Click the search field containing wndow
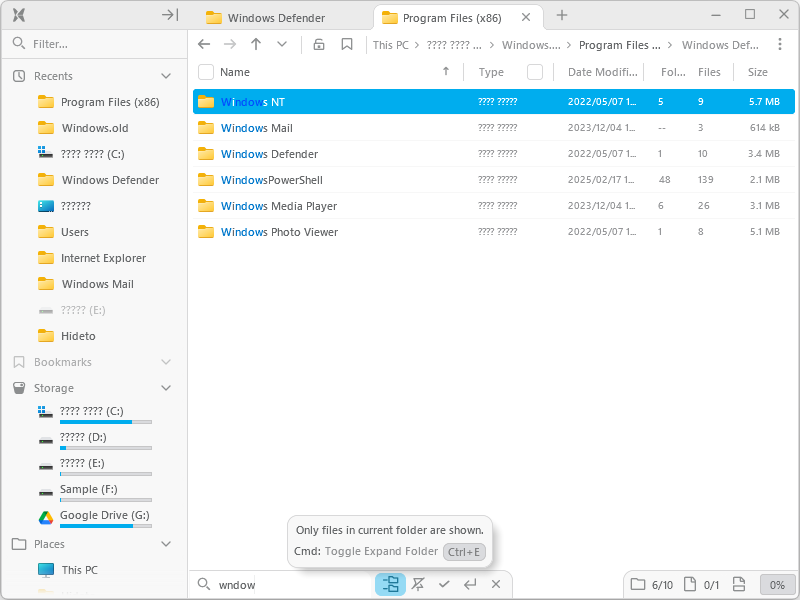 (293, 585)
